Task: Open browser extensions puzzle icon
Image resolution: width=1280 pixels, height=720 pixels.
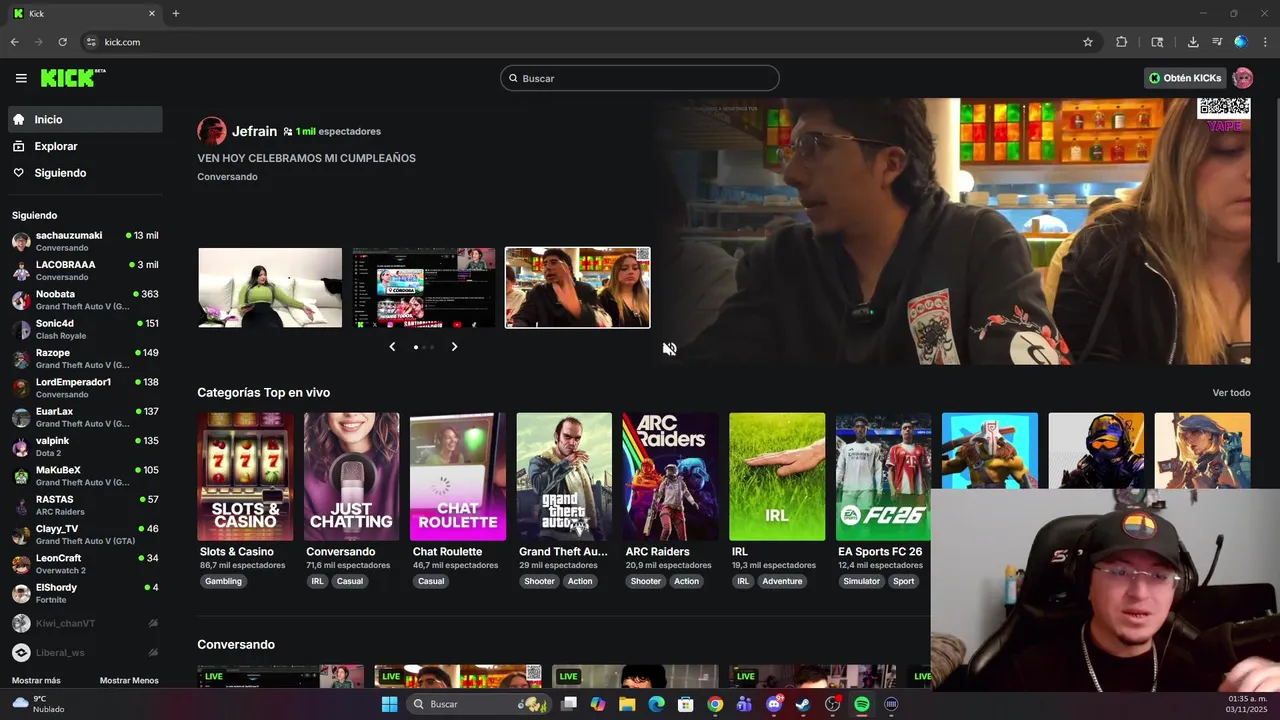Action: click(x=1121, y=42)
